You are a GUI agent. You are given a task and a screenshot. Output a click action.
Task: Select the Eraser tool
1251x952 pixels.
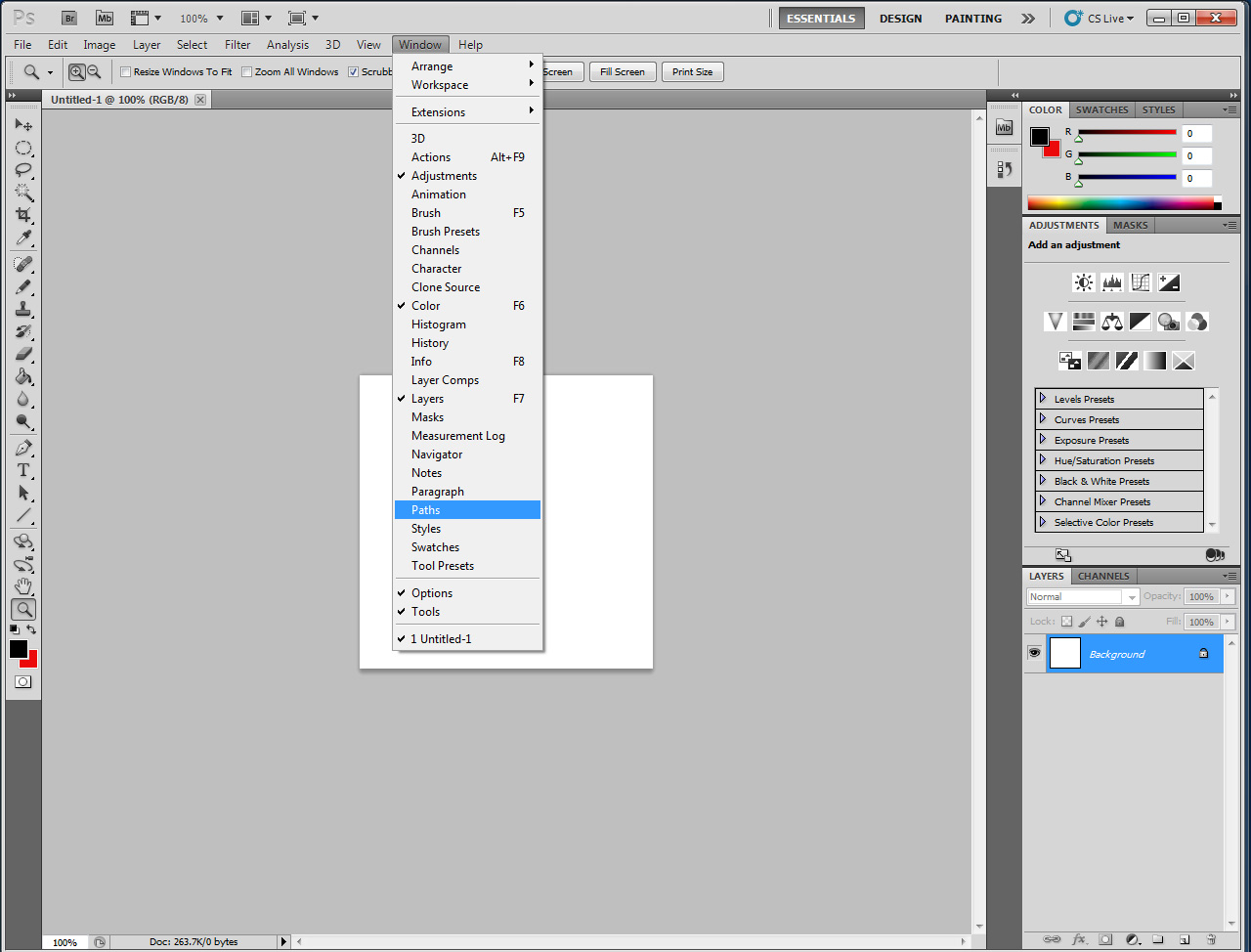[x=23, y=354]
